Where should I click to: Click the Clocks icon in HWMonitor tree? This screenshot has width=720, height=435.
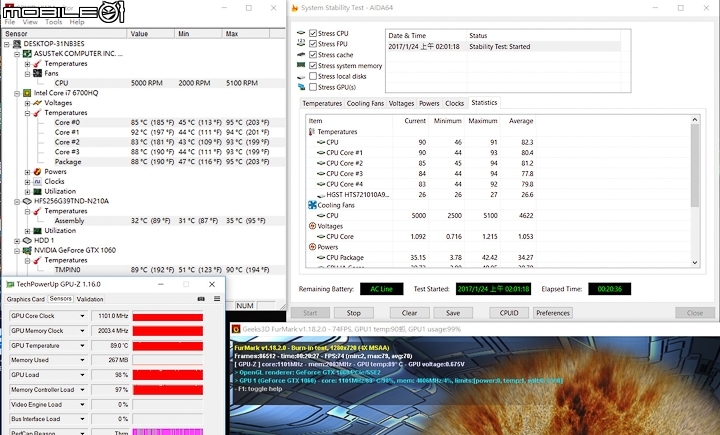tap(37, 181)
